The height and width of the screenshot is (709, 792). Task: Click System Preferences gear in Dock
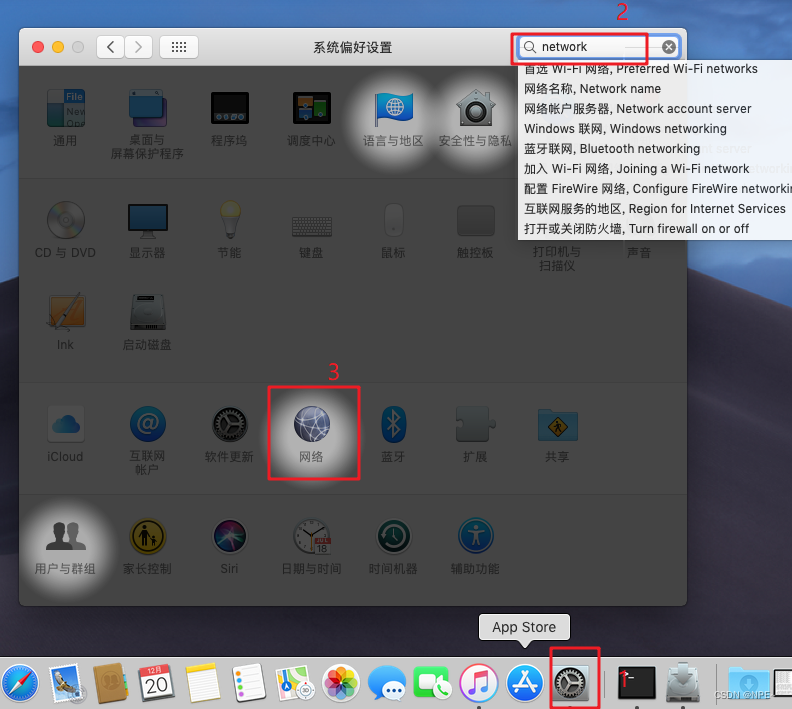(571, 683)
